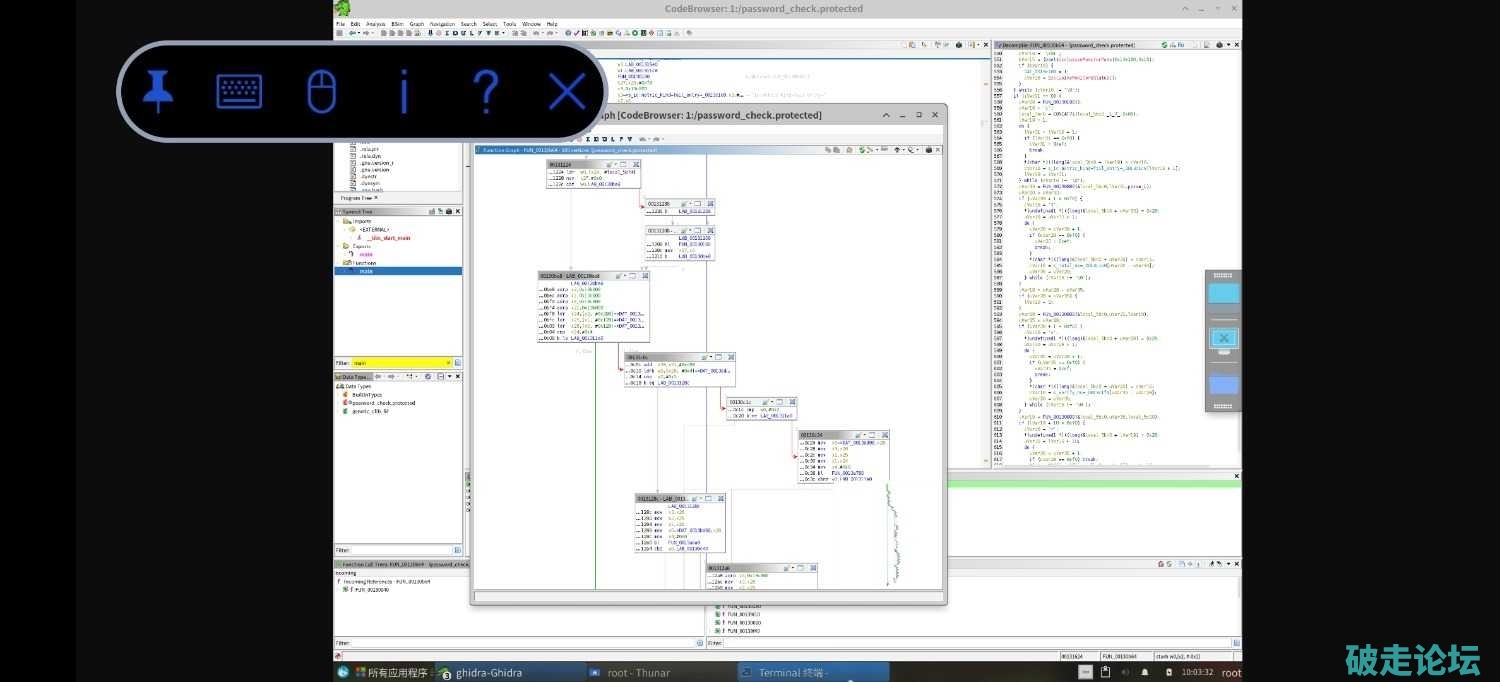Open the Navigation menu
The height and width of the screenshot is (682, 1500).
442,23
